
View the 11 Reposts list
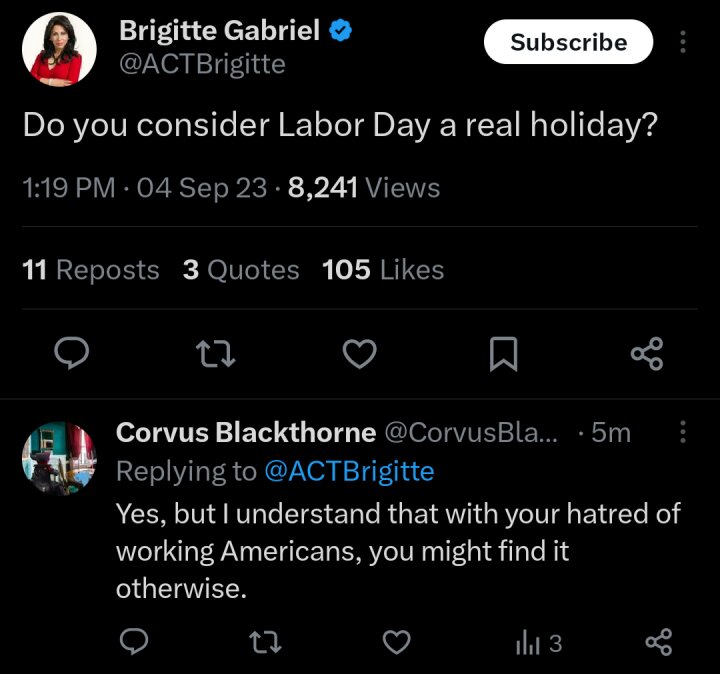(91, 270)
